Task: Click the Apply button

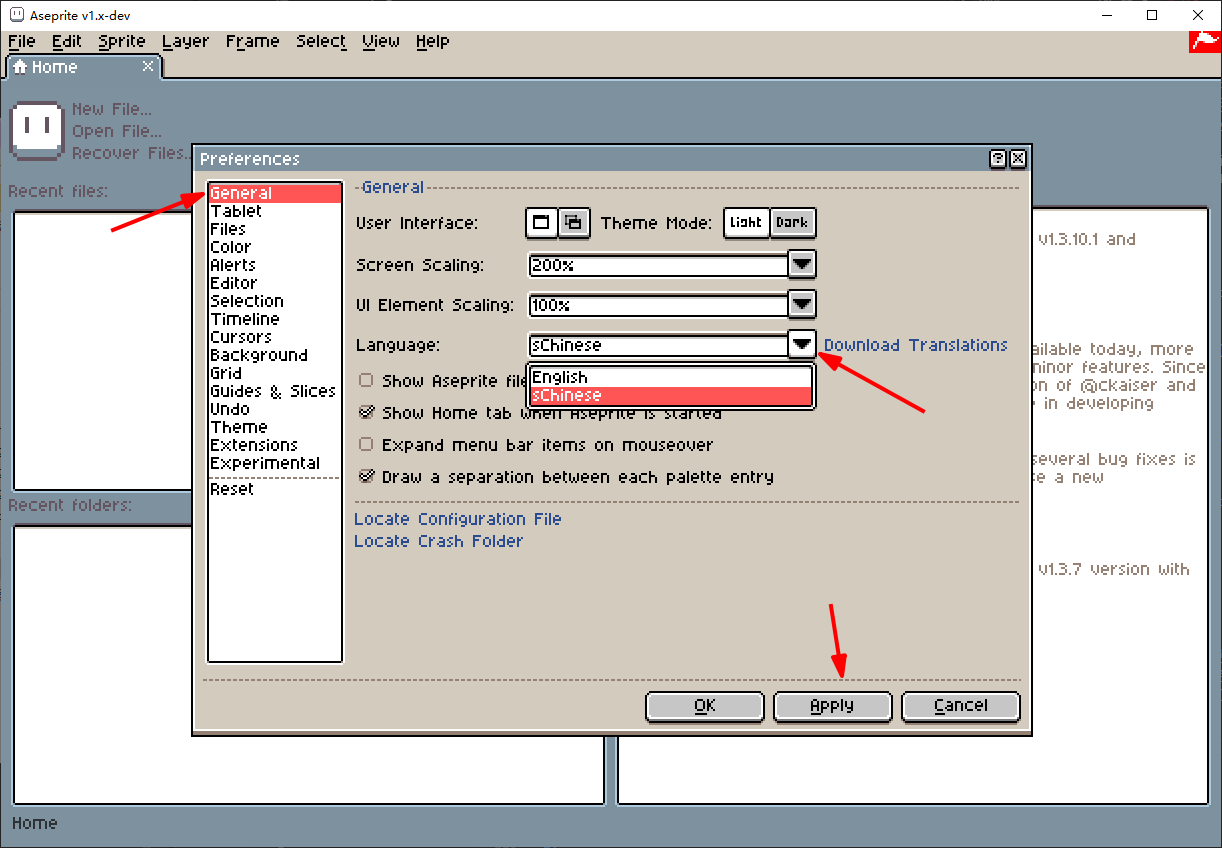Action: 832,706
